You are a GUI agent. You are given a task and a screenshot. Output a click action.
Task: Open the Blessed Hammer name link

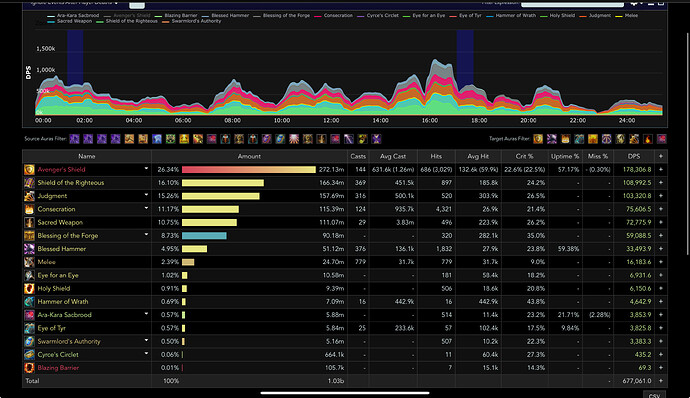click(x=62, y=249)
